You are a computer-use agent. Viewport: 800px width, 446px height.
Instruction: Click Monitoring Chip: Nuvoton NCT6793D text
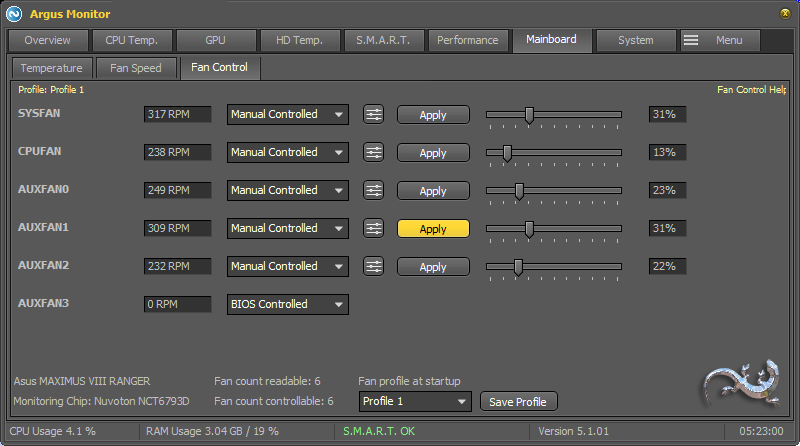pyautogui.click(x=101, y=401)
